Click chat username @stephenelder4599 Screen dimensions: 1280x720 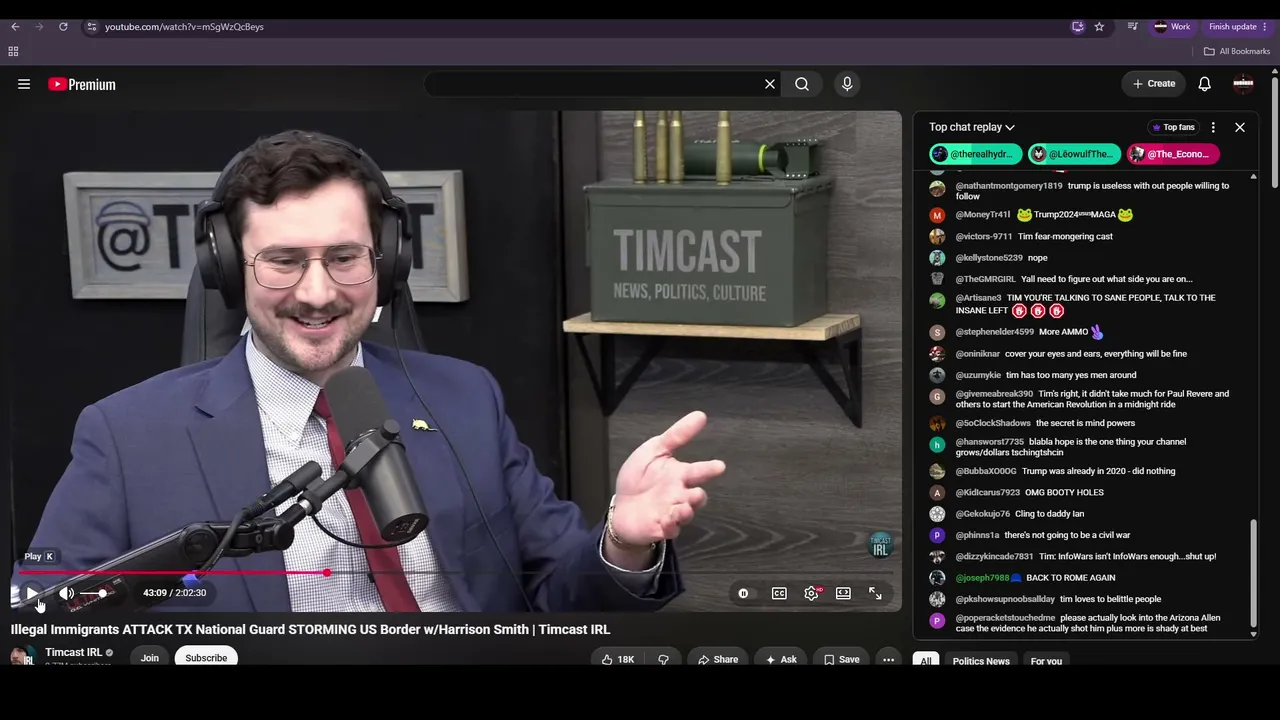[x=995, y=332]
